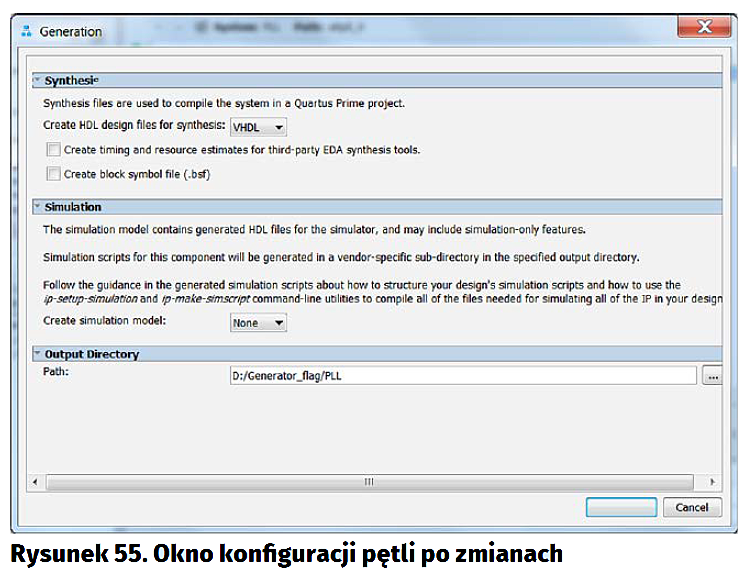Collapse the Simulation section triangle
This screenshot has height=581, width=749.
pos(37,207)
